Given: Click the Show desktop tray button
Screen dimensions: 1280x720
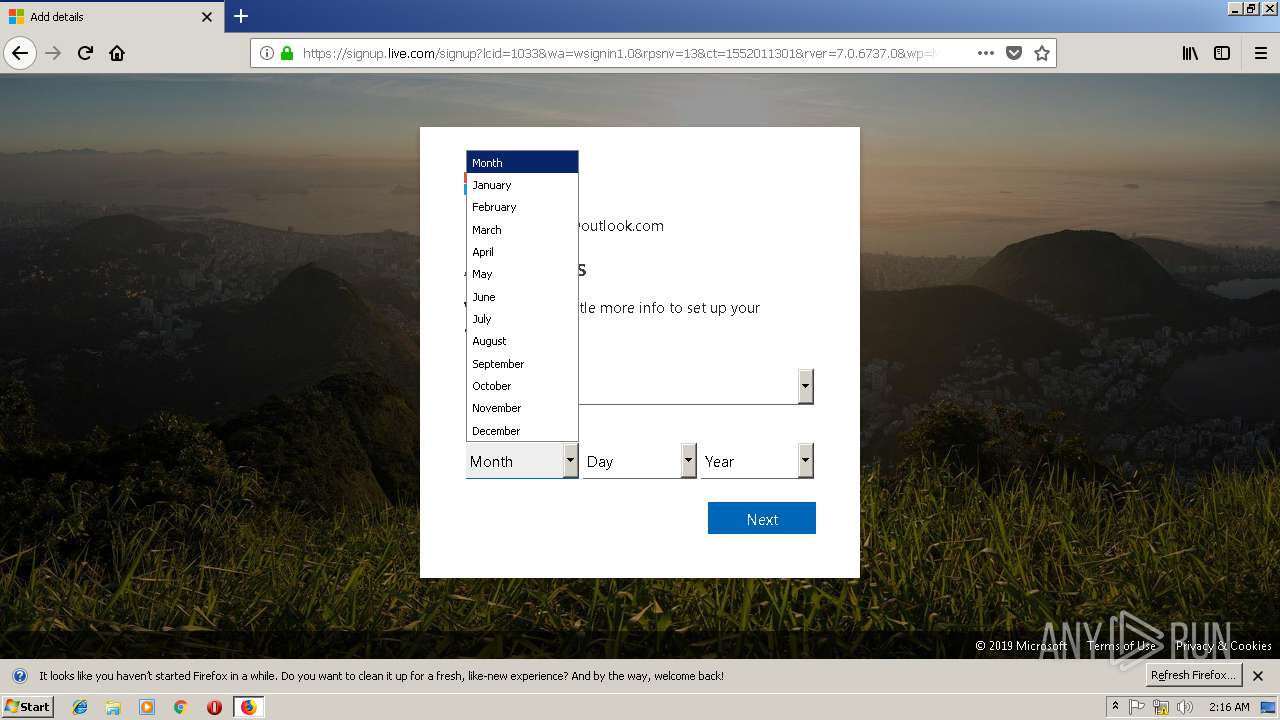Looking at the screenshot, I should click(1268, 707).
